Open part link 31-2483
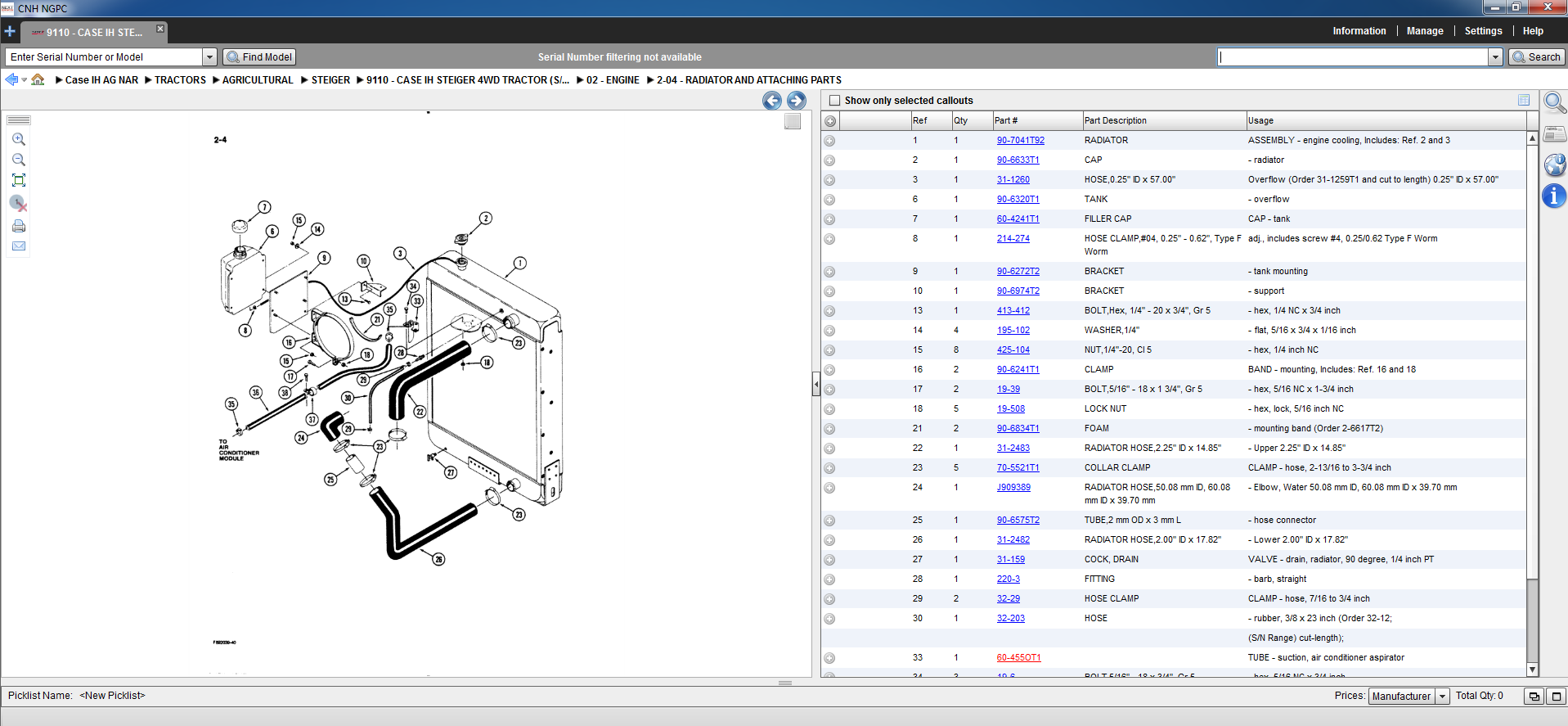 click(1013, 449)
